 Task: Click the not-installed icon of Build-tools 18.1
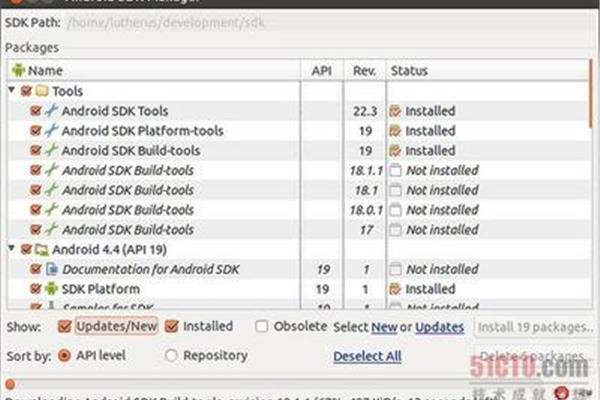pyautogui.click(x=395, y=190)
